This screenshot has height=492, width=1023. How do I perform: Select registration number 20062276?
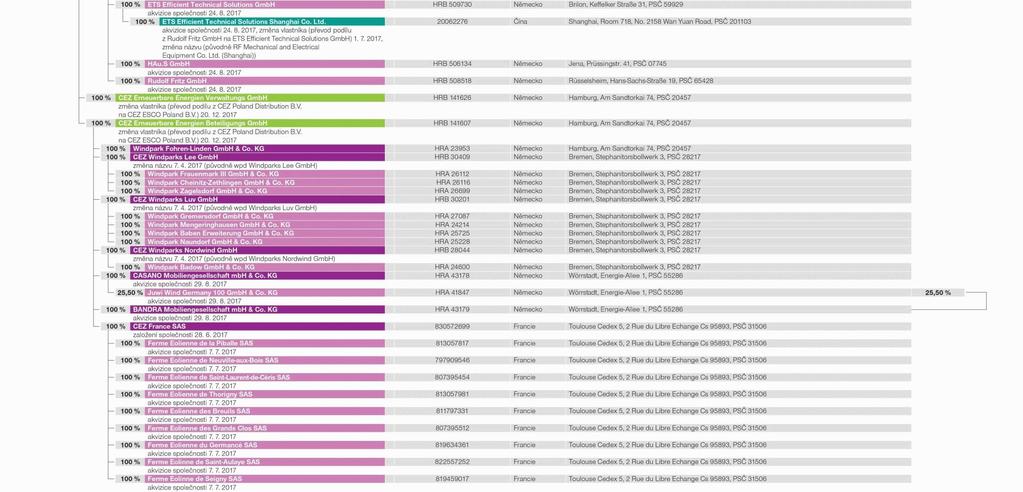452,22
